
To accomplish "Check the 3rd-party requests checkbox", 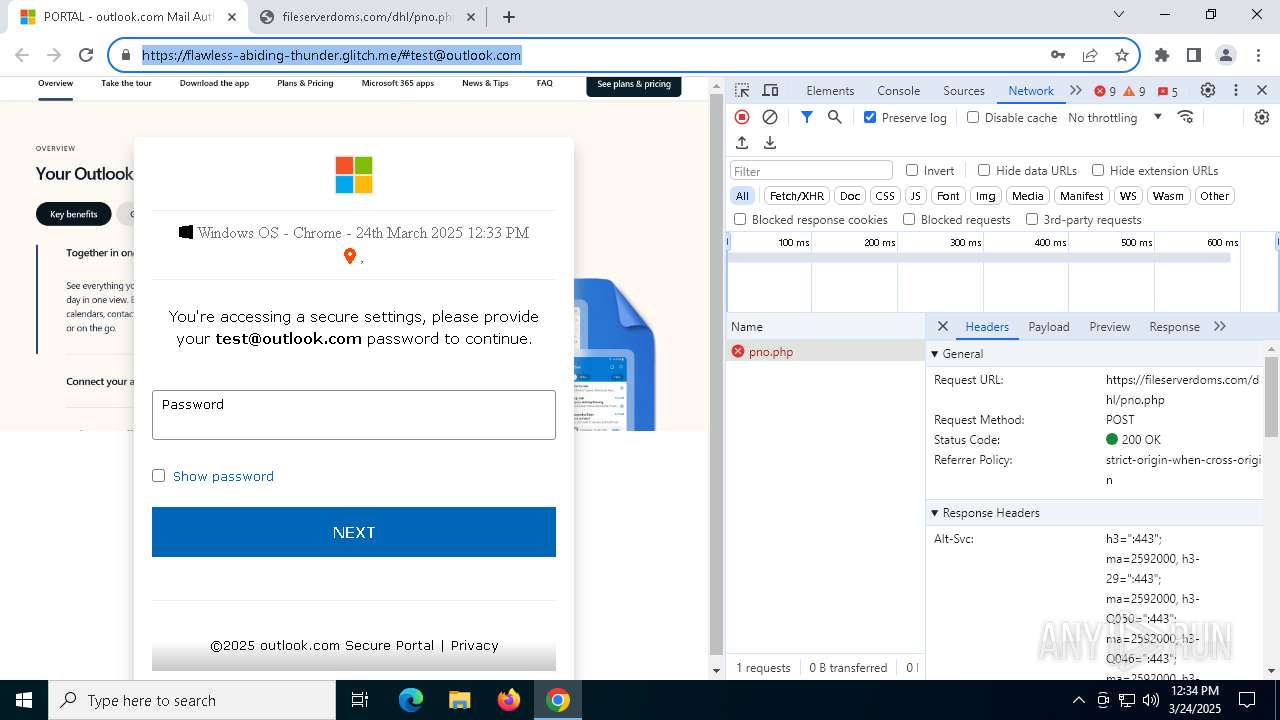I will [x=1032, y=219].
